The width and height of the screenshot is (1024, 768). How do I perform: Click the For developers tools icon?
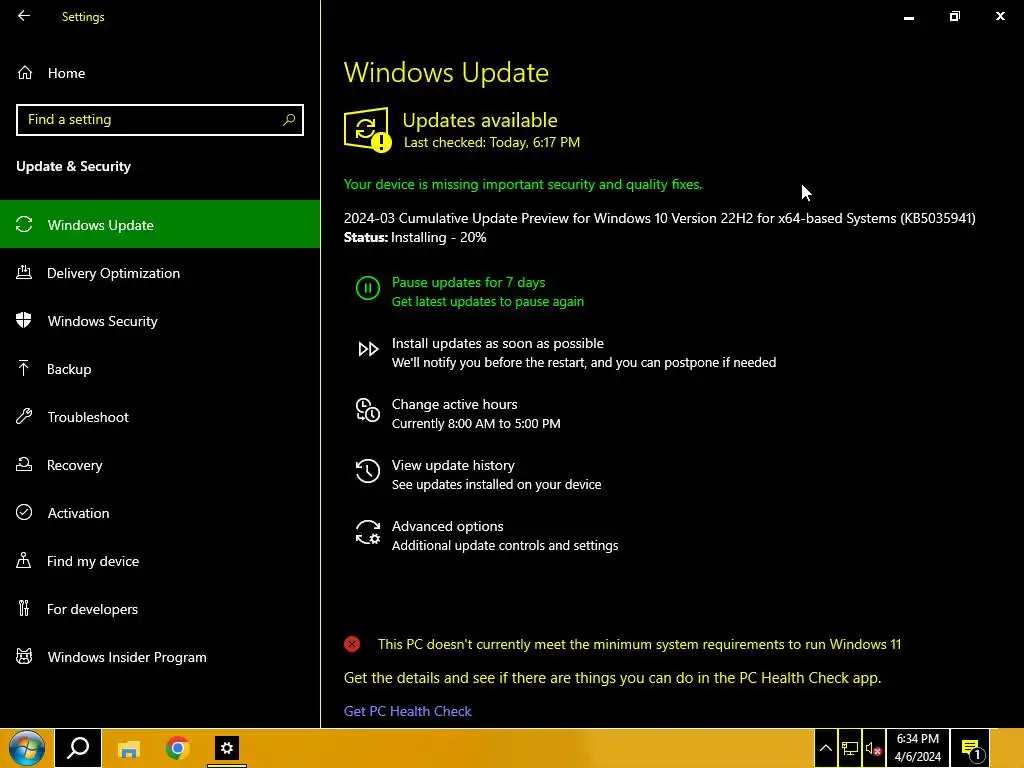(x=24, y=608)
